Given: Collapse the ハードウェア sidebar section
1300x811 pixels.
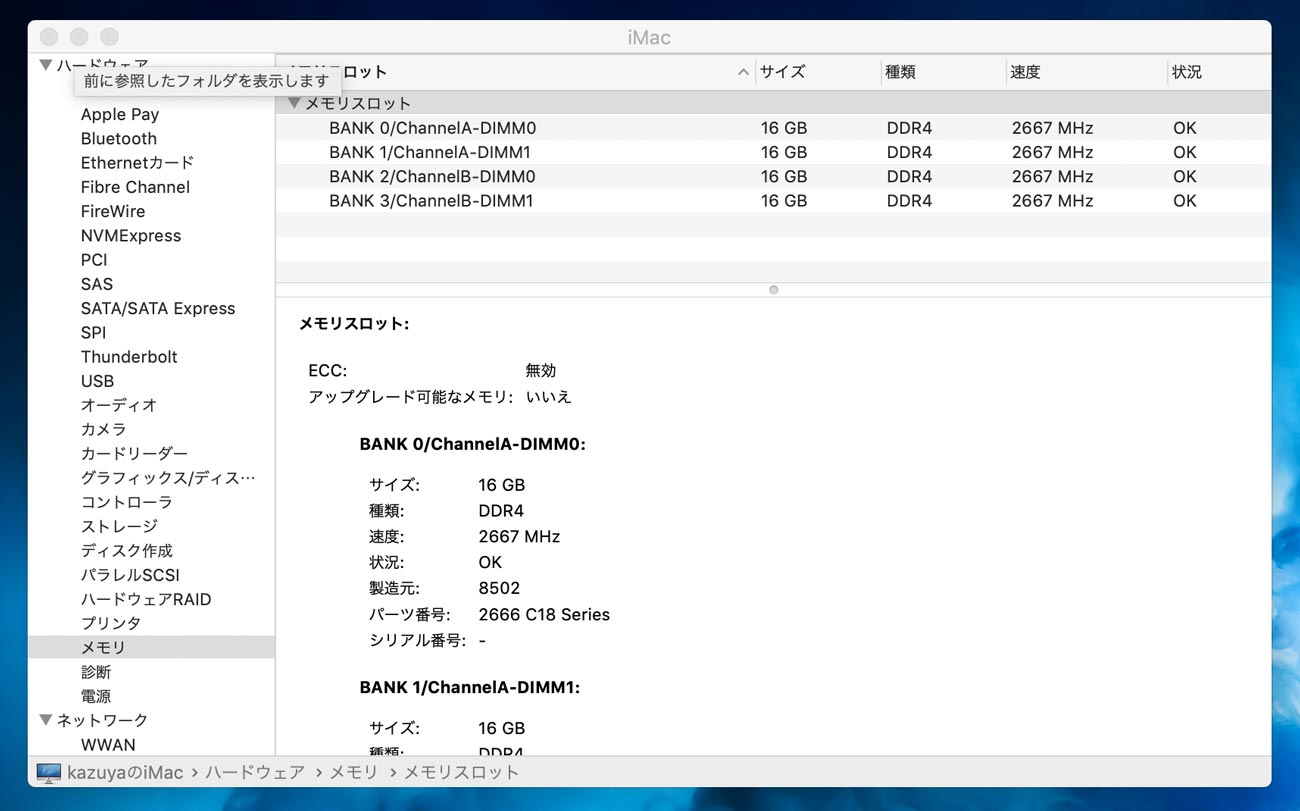Looking at the screenshot, I should coord(46,65).
